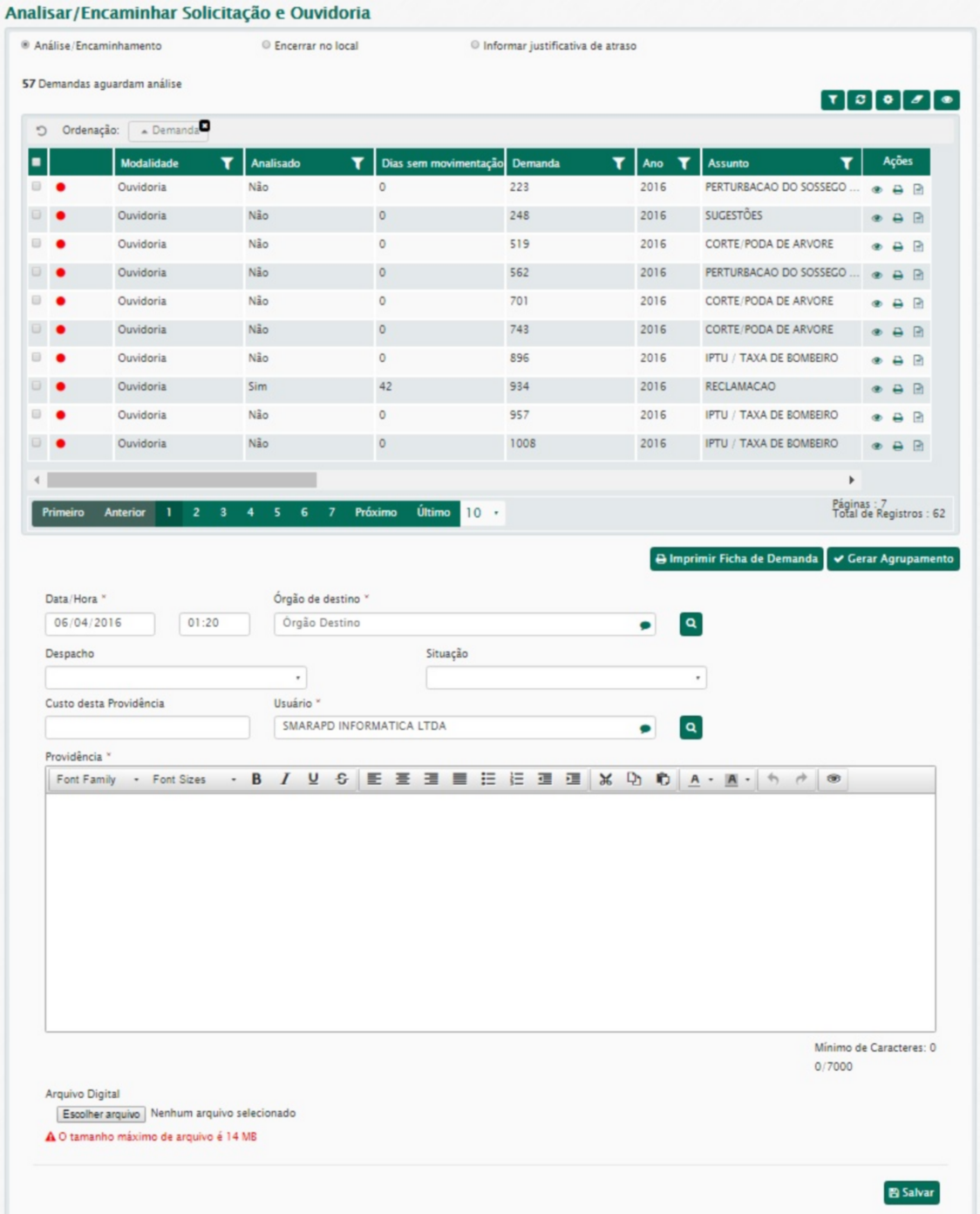Open the Despacho dropdown

[x=175, y=678]
